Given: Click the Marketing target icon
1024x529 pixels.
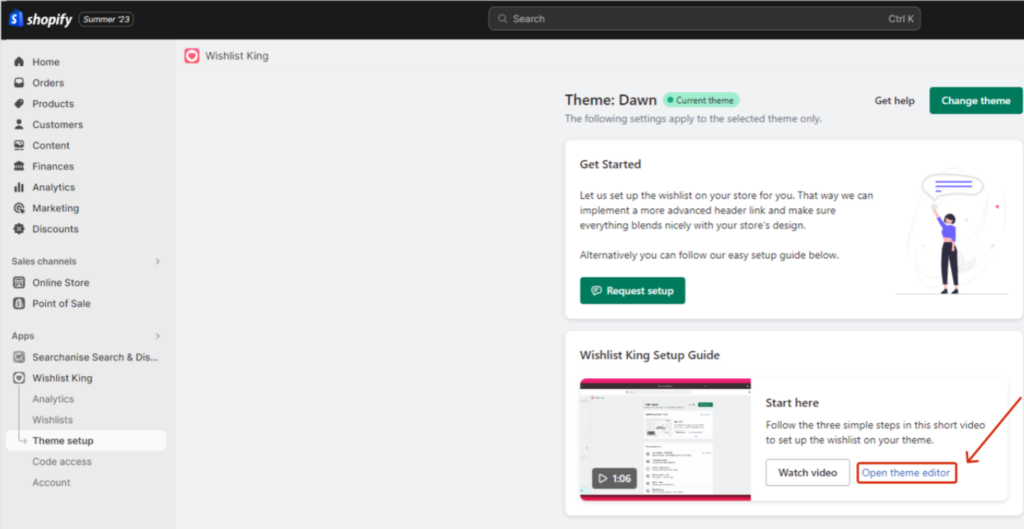Looking at the screenshot, I should click(19, 208).
